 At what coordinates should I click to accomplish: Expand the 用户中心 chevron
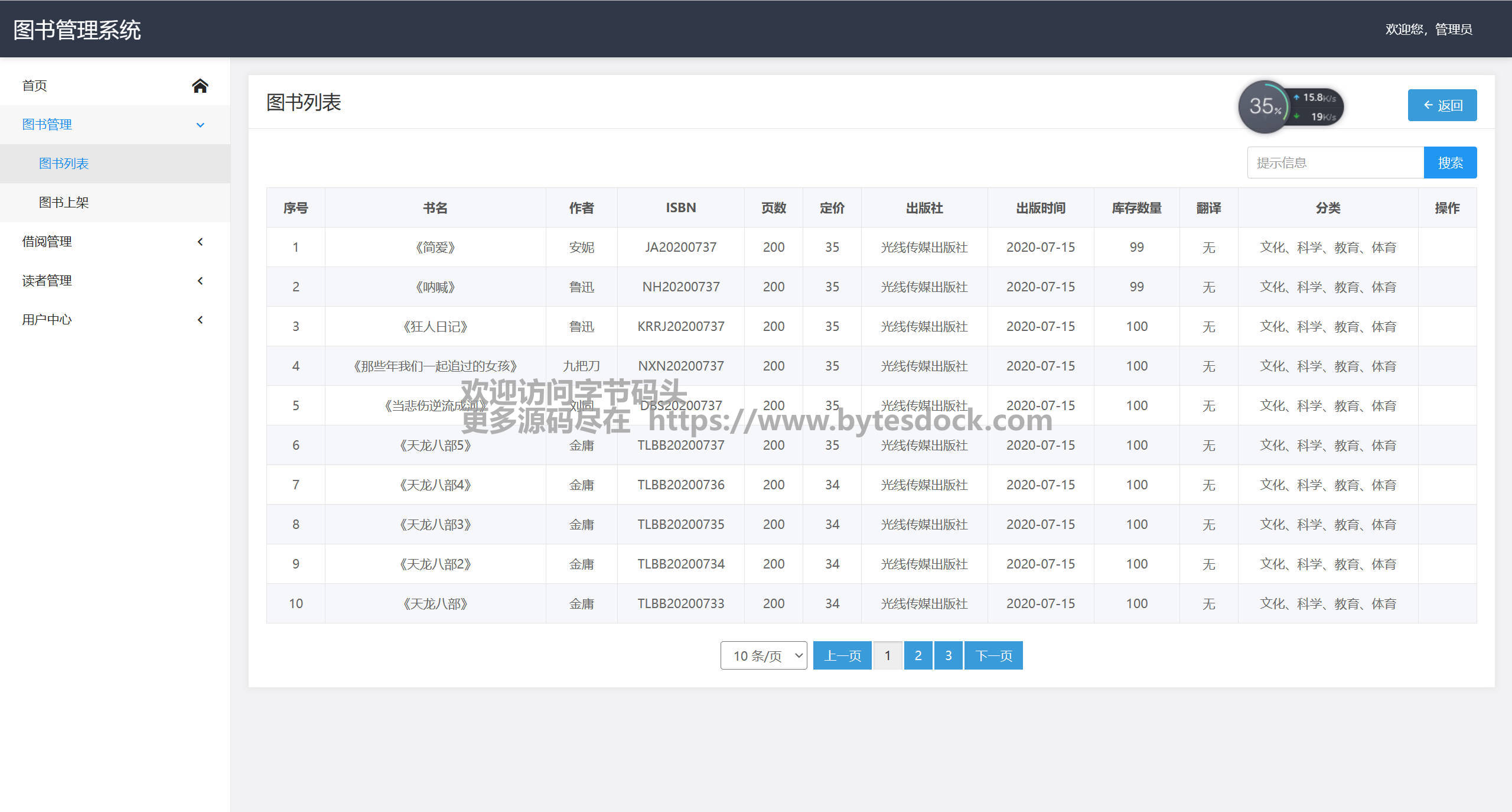[x=200, y=320]
